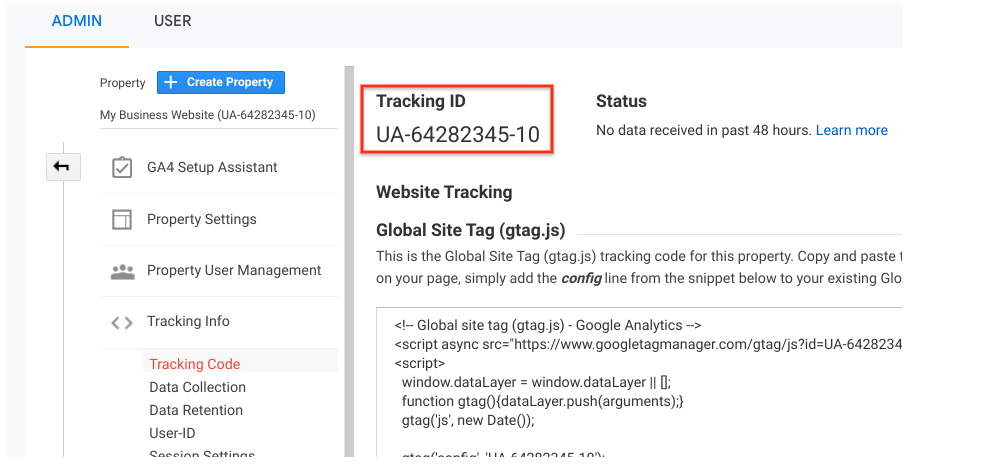Click the Global Site Tag (gtag.js) heading

(x=470, y=230)
